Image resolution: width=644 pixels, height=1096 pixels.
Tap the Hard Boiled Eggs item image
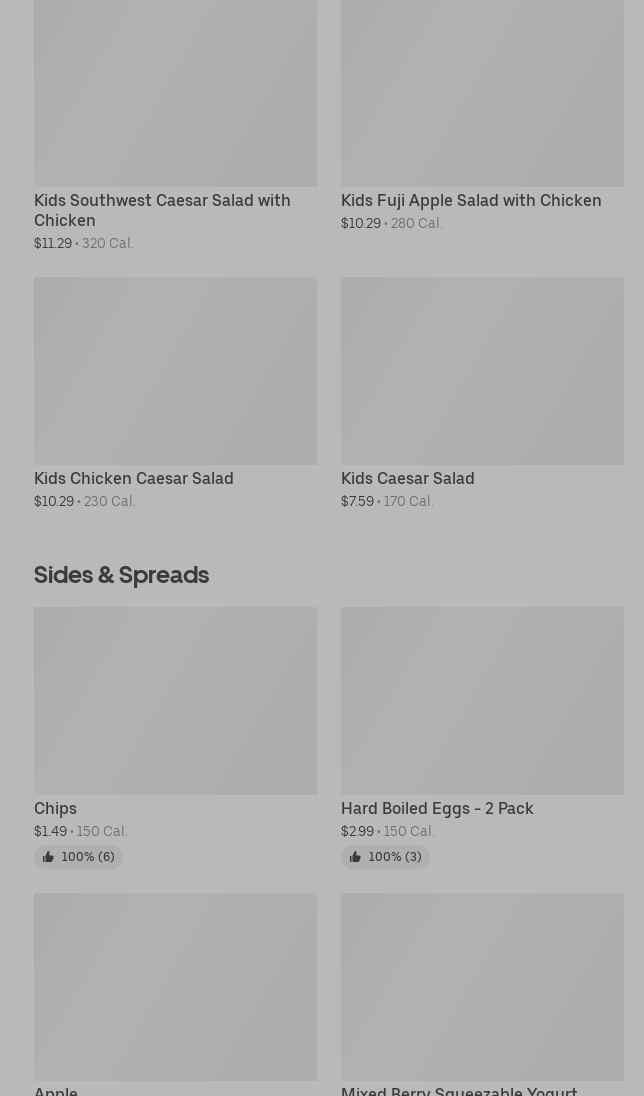coord(482,700)
